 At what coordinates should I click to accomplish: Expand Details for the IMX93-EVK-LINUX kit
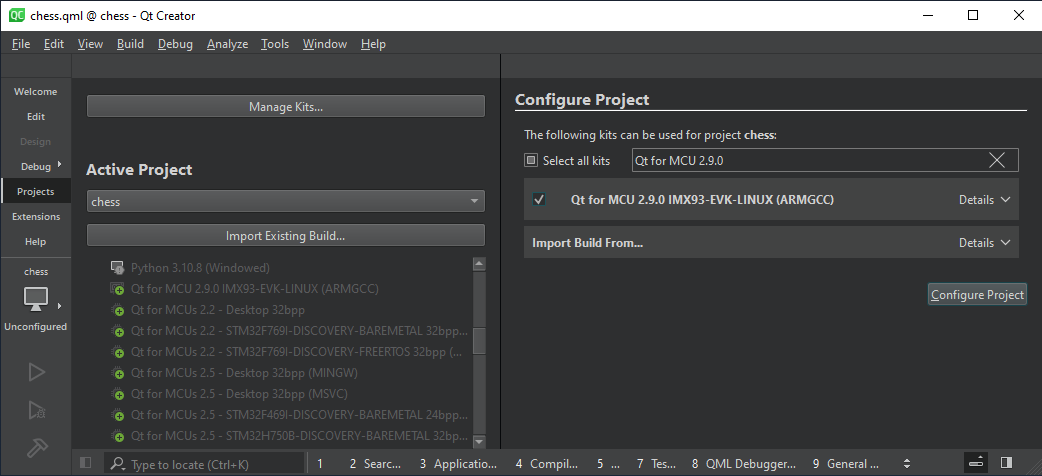[984, 200]
